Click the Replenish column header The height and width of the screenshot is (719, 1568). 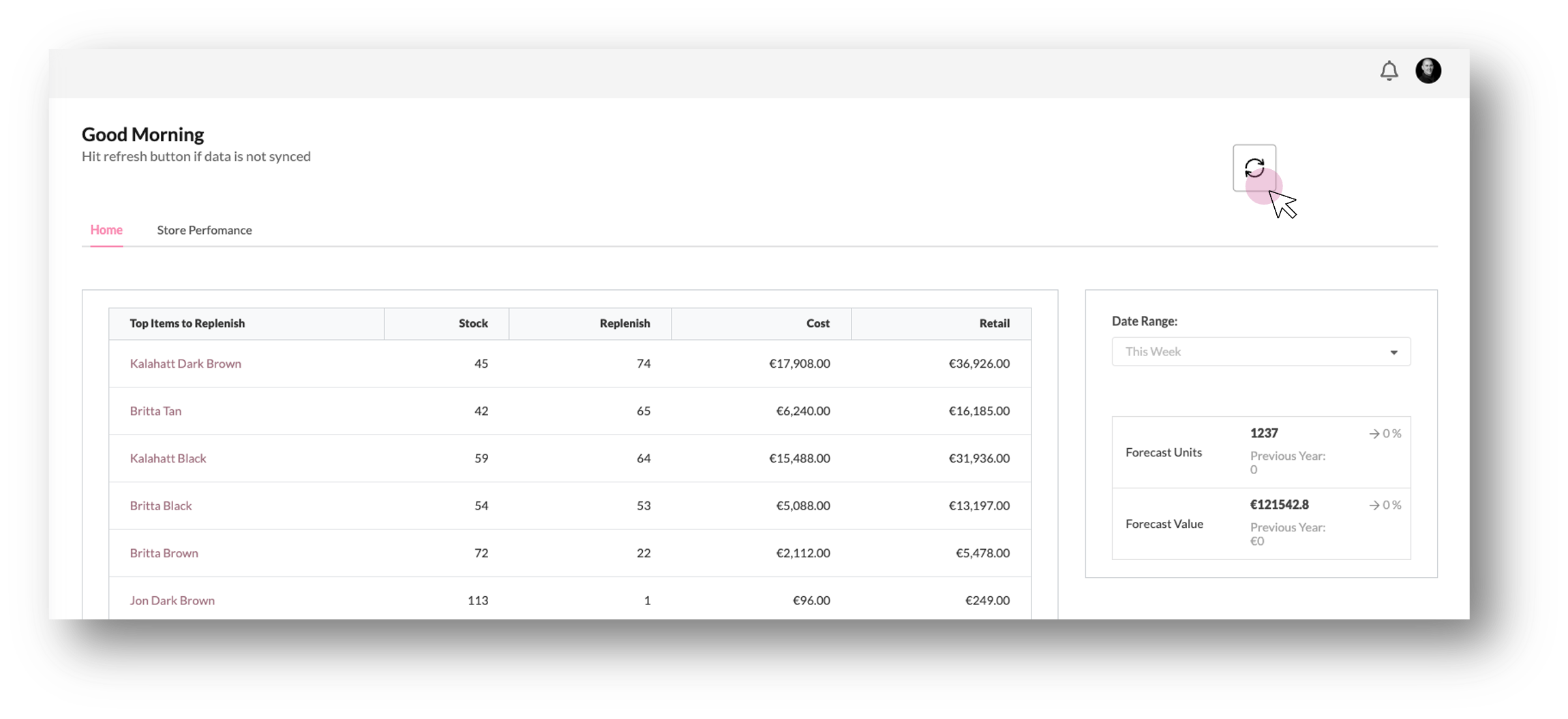[624, 323]
